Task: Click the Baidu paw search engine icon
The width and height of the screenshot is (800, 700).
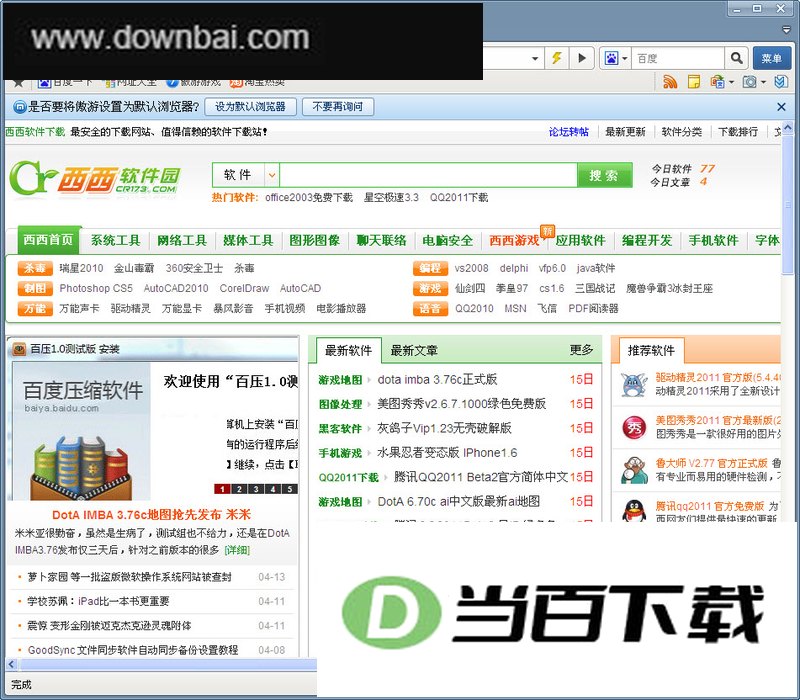Action: (611, 58)
